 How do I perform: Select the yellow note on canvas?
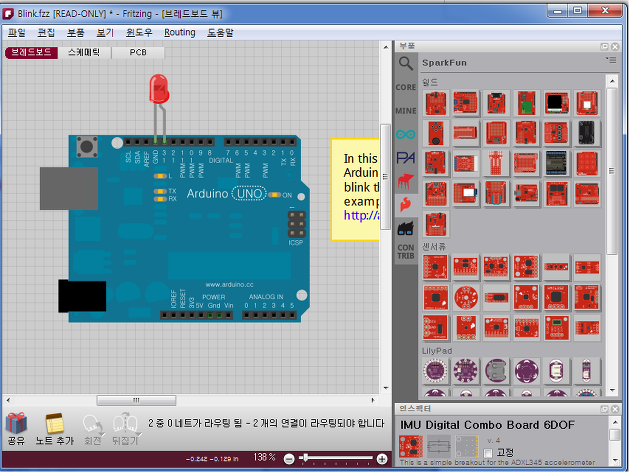tap(355, 190)
